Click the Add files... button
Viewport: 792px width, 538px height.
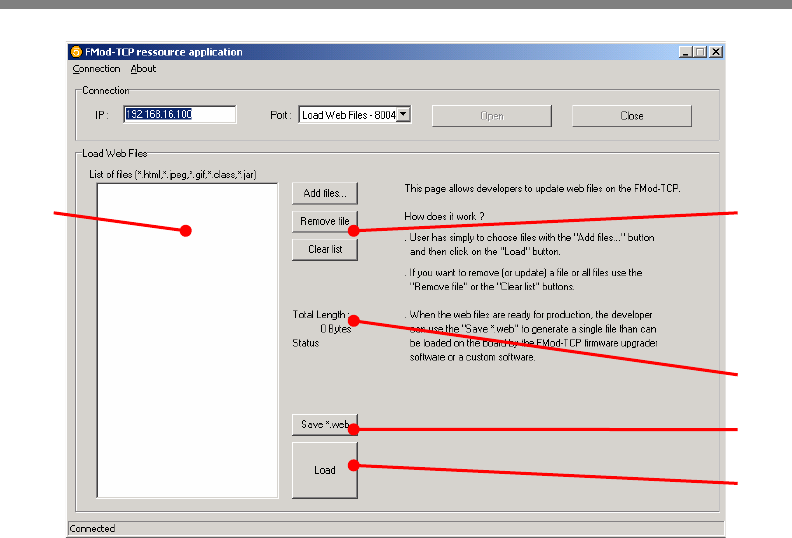[325, 193]
